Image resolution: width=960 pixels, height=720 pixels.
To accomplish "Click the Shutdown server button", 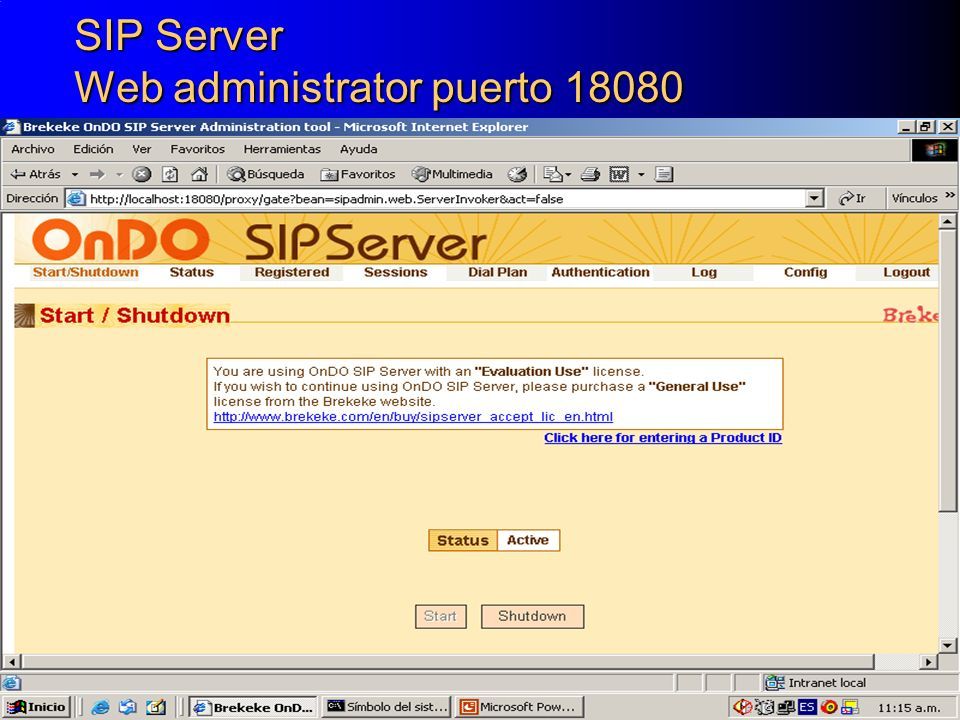I will (x=532, y=617).
